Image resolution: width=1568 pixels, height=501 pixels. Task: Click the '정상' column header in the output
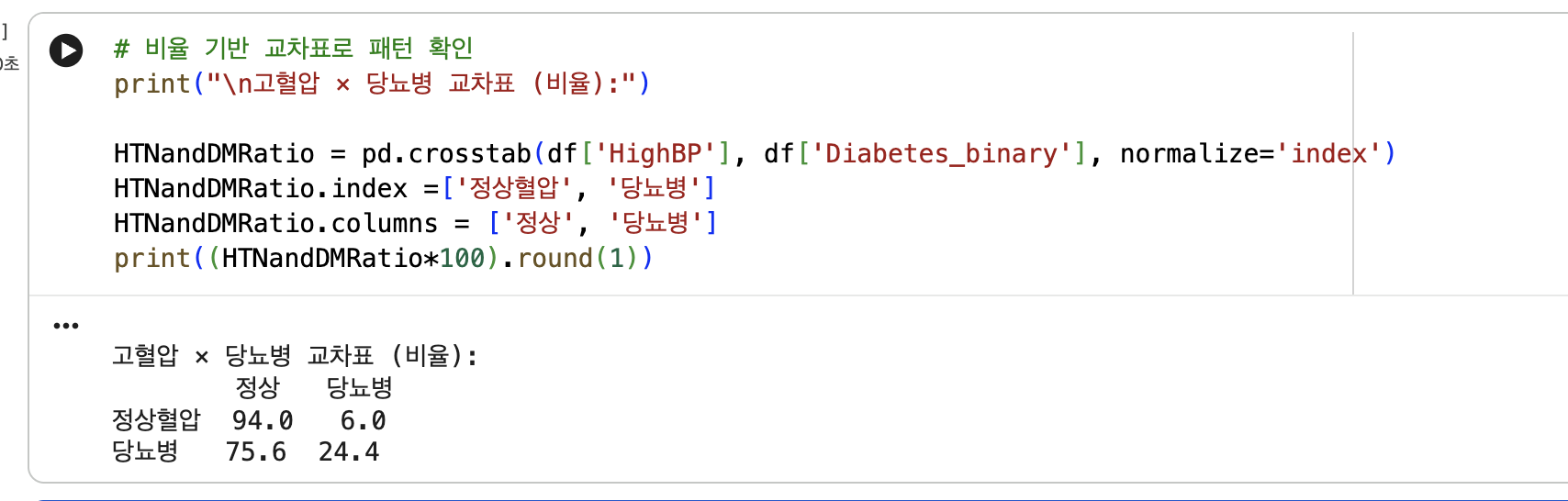(x=257, y=387)
